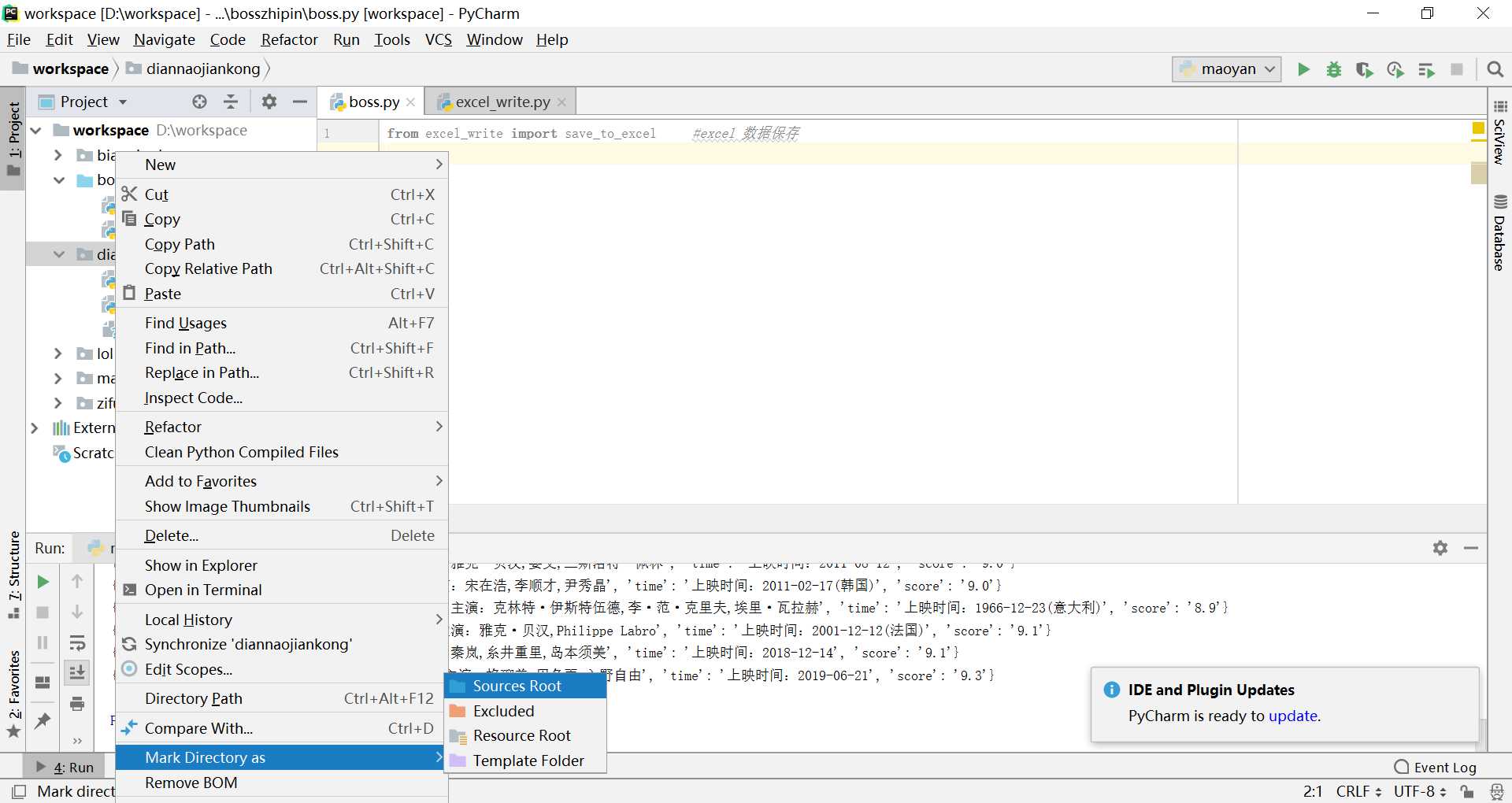Click the yellow inspection indicator in editor gutter
Image resolution: width=1512 pixels, height=803 pixels.
(1478, 128)
